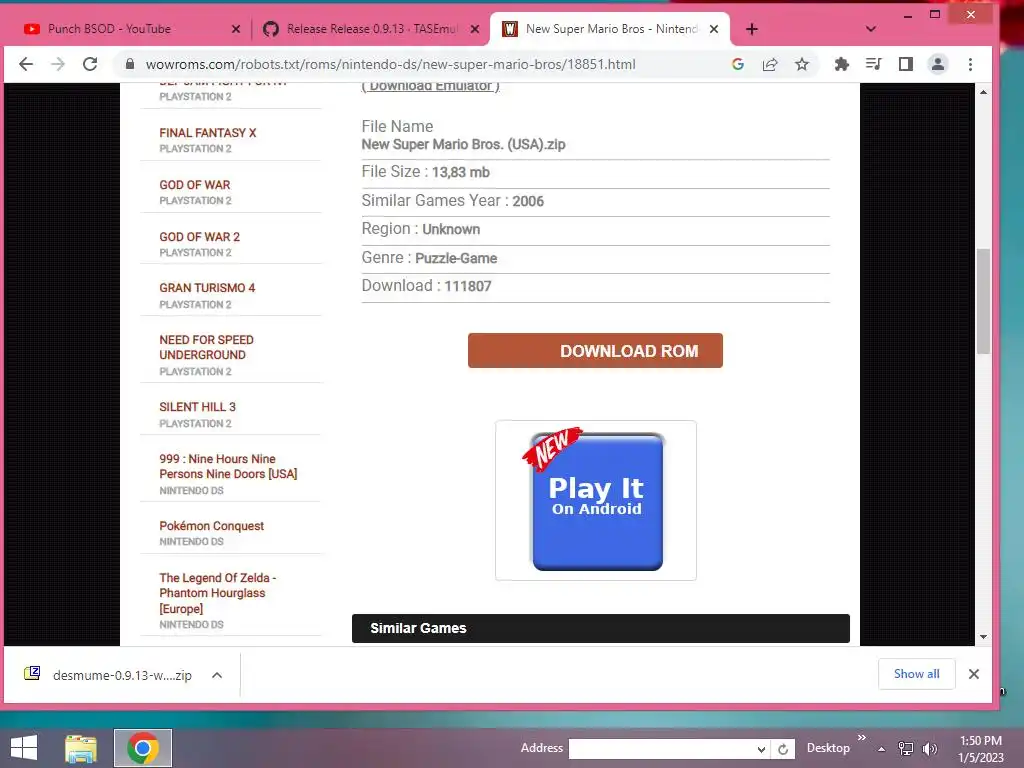Open the volume speaker icon

click(x=930, y=748)
